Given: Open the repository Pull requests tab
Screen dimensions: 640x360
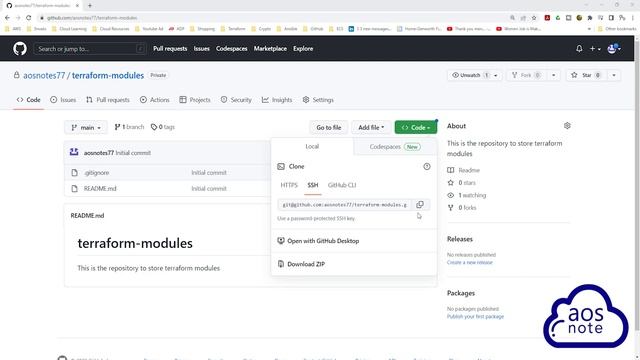Looking at the screenshot, I should click(108, 100).
